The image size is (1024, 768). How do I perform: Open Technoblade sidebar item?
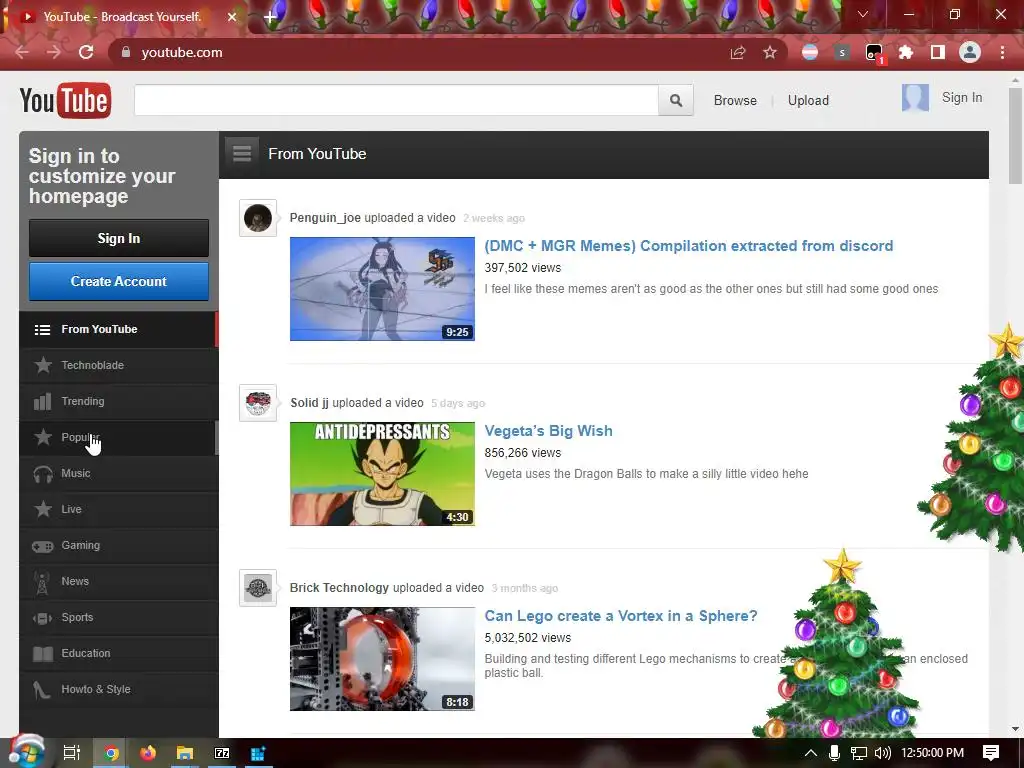click(118, 365)
